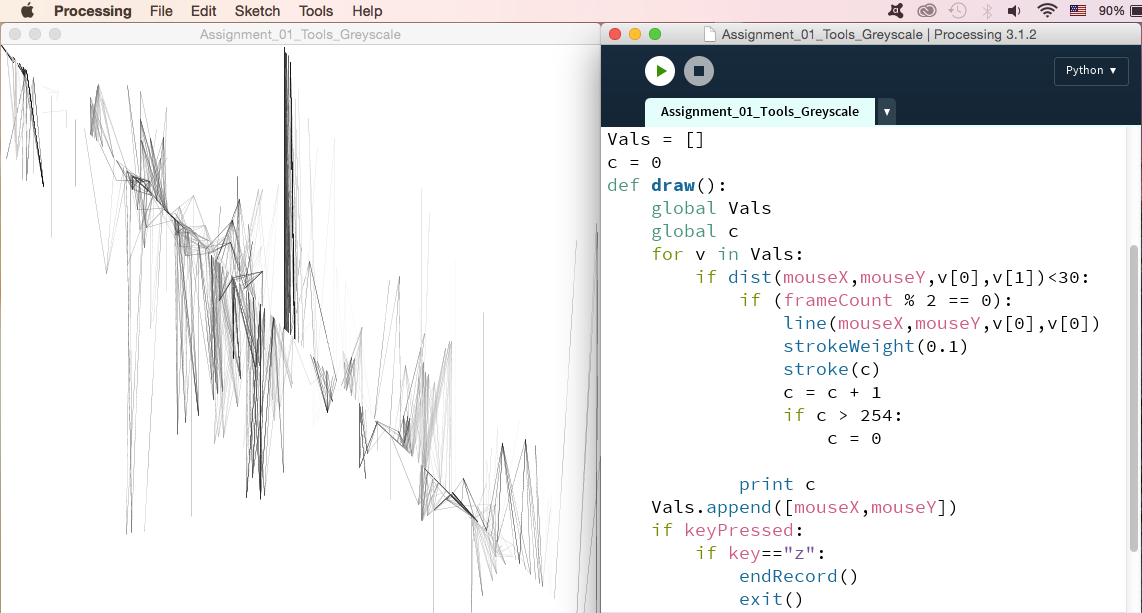Screen dimensions: 1142x613
Task: Click the first menu bar extra icon
Action: pos(896,10)
